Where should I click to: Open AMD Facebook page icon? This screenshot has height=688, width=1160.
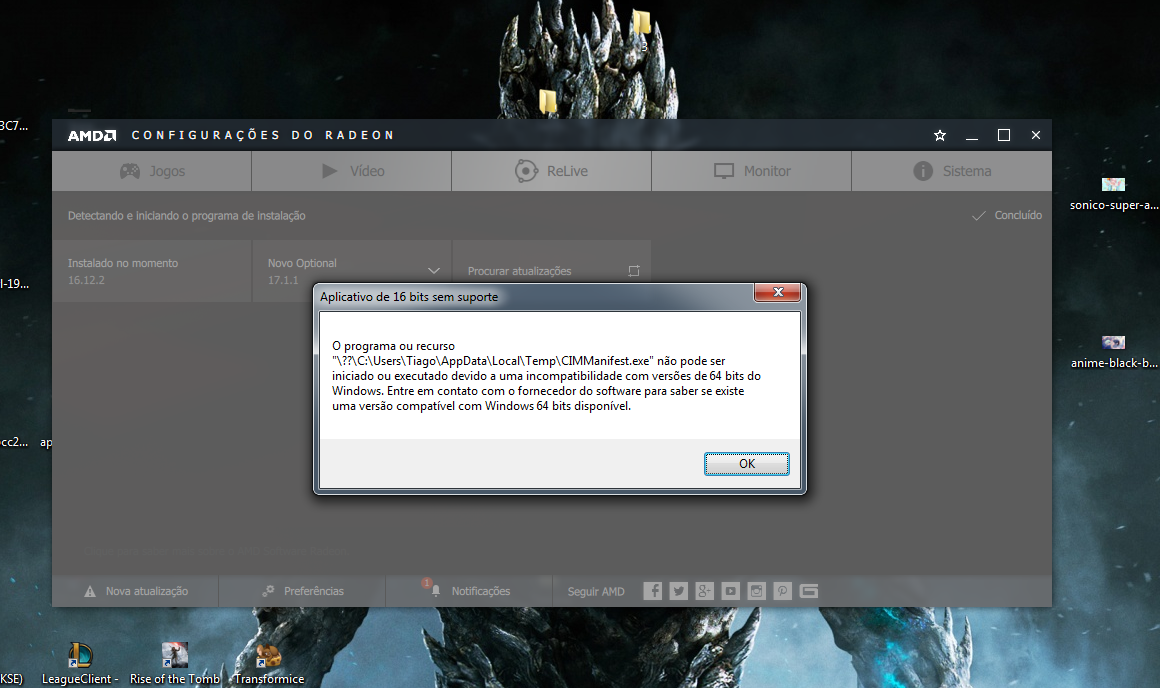click(652, 590)
